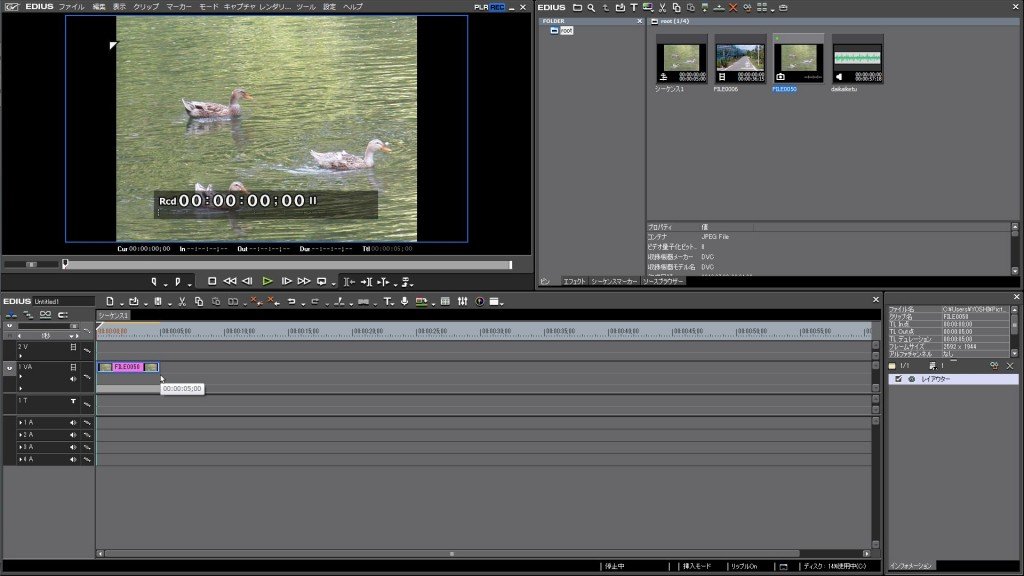The image size is (1024, 576).
Task: Click the Copy icon in timeline toolbar
Action: pyautogui.click(x=199, y=302)
